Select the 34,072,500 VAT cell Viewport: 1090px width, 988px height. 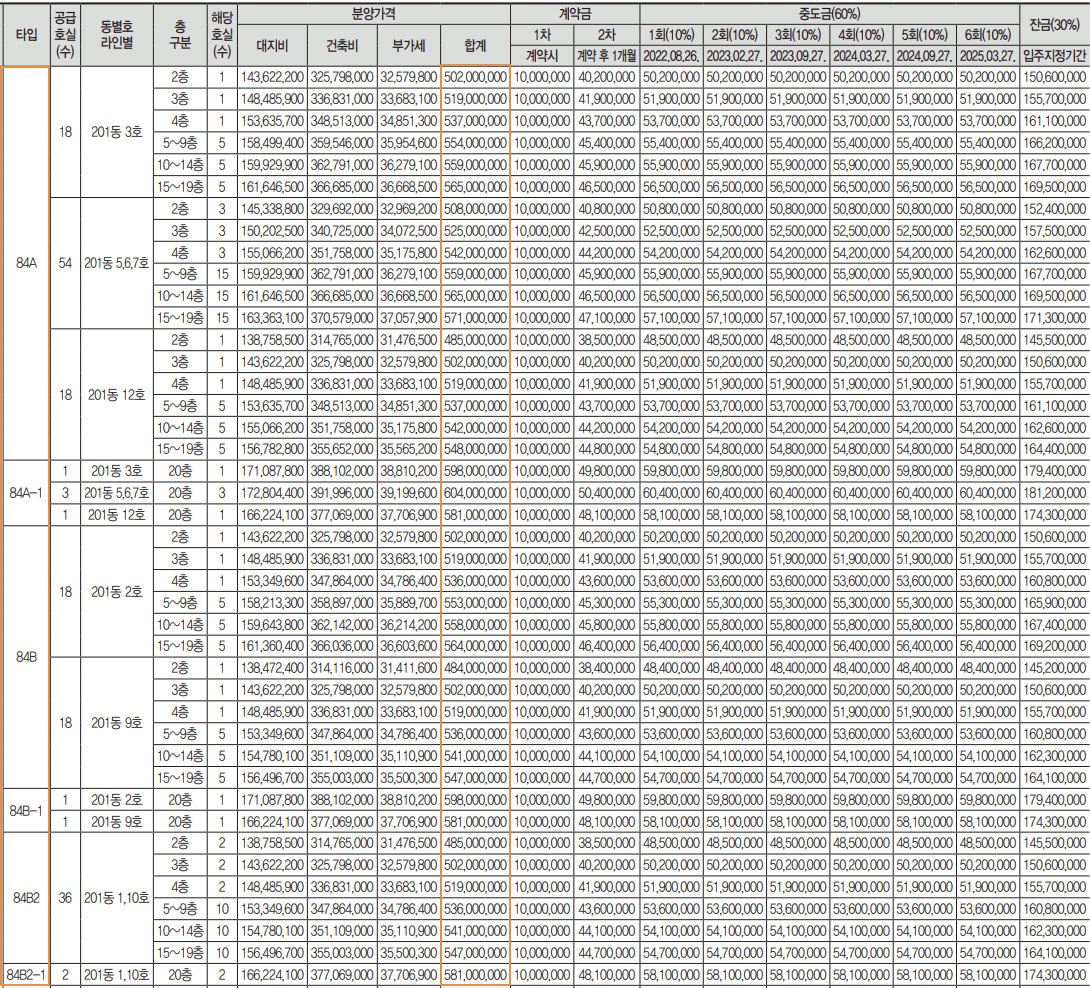click(409, 230)
